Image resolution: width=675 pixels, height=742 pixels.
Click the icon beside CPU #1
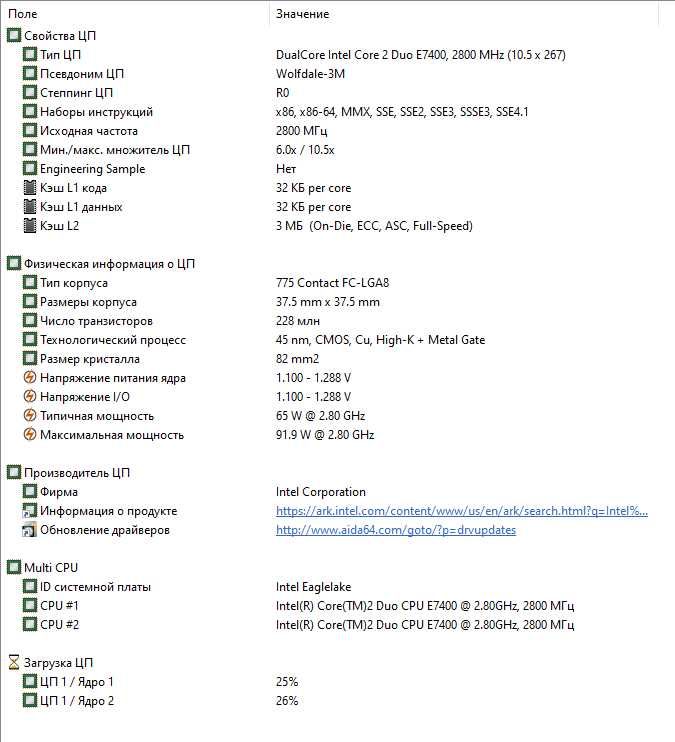pos(29,605)
